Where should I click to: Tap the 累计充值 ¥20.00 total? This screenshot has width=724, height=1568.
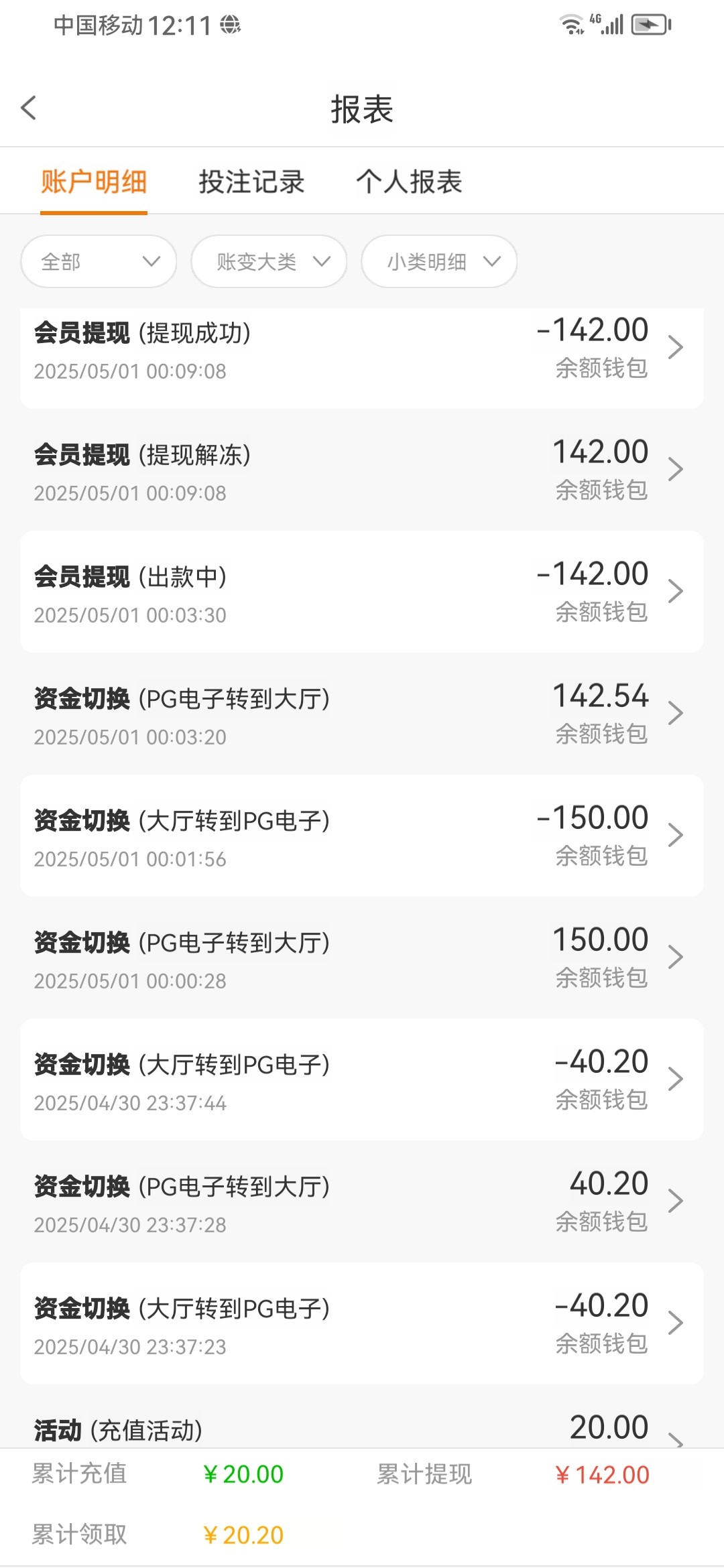click(243, 1474)
